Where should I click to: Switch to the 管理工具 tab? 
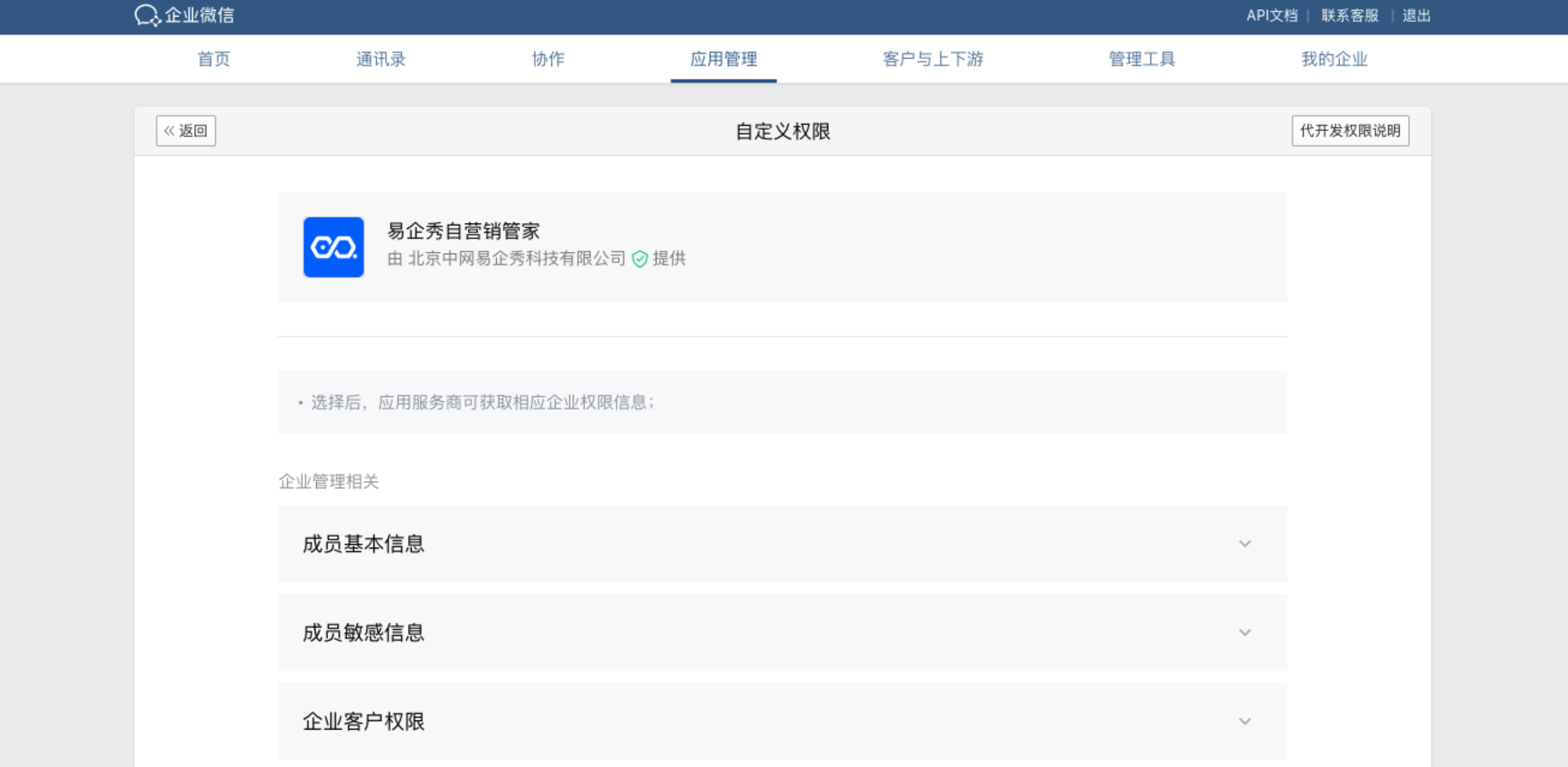point(1142,59)
